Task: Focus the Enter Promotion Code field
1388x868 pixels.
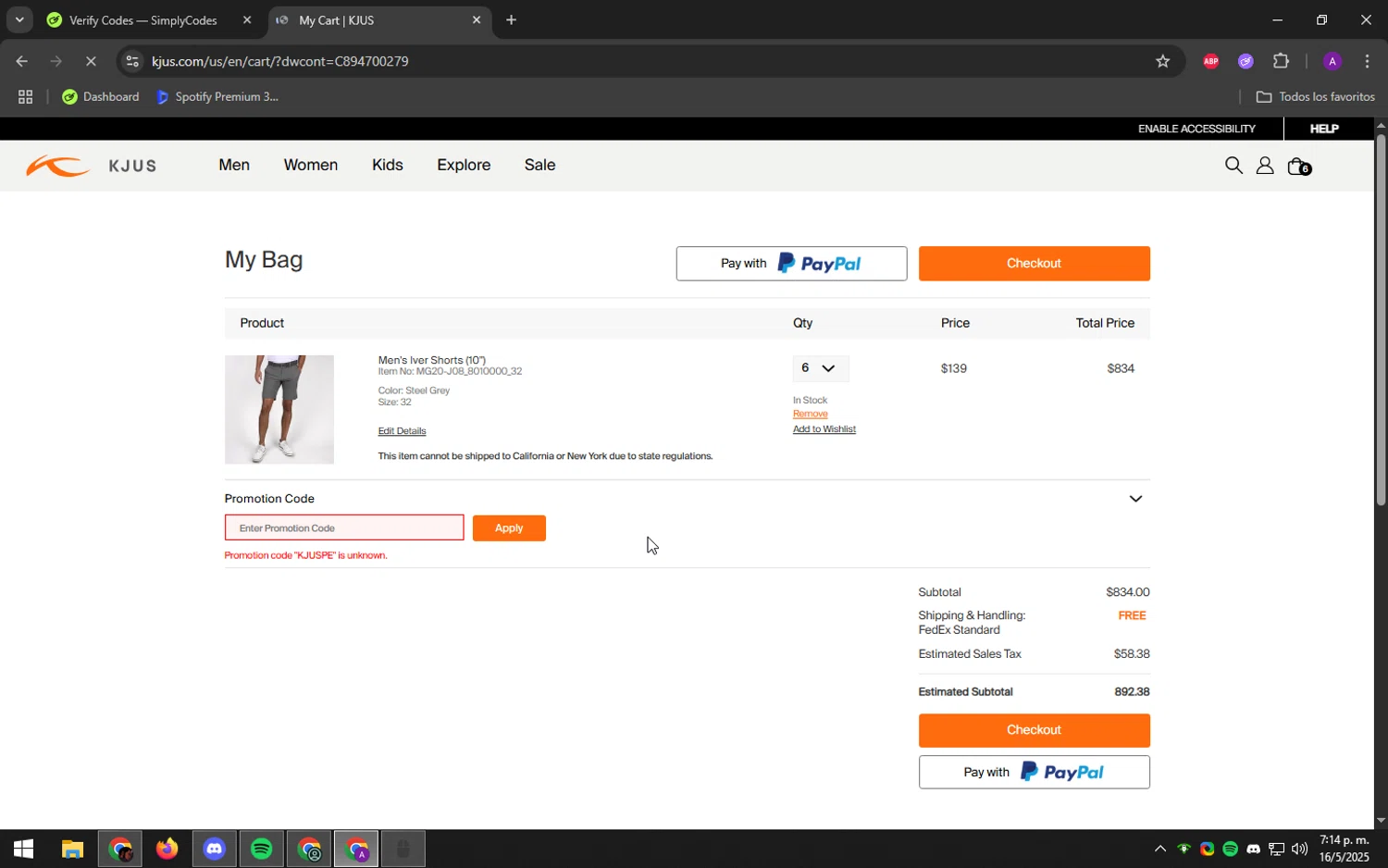Action: click(x=344, y=527)
